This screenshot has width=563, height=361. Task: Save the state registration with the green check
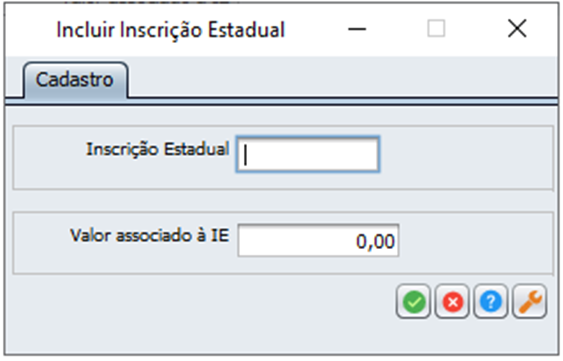coord(413,301)
